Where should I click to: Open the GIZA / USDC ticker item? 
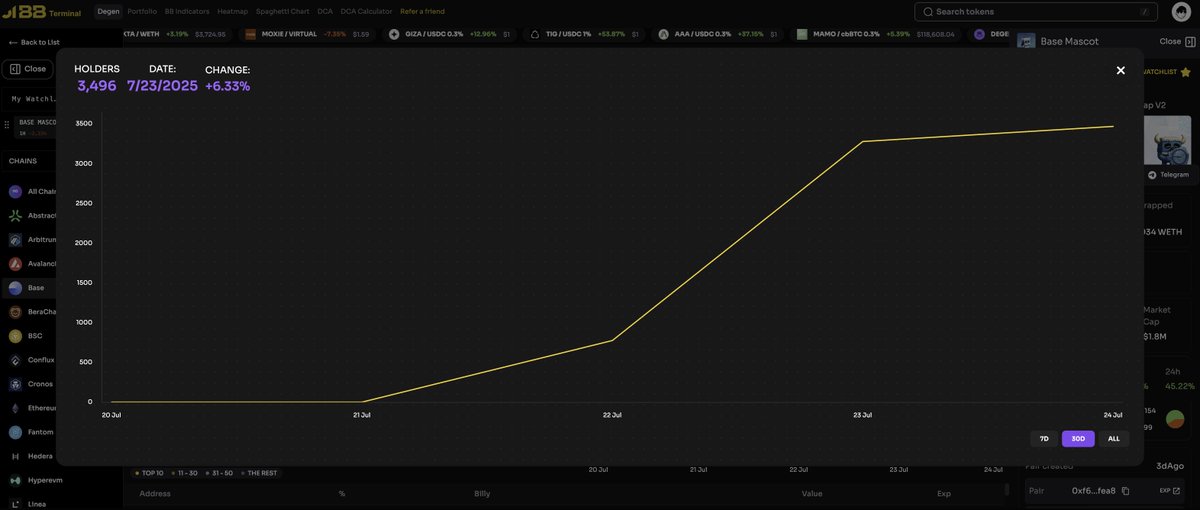point(450,34)
